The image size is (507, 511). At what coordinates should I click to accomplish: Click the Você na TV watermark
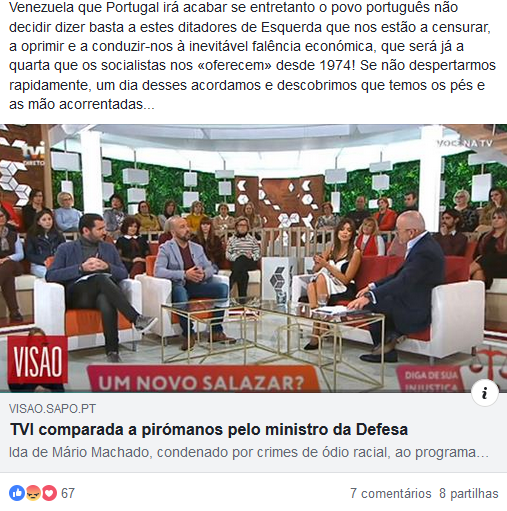click(x=465, y=144)
